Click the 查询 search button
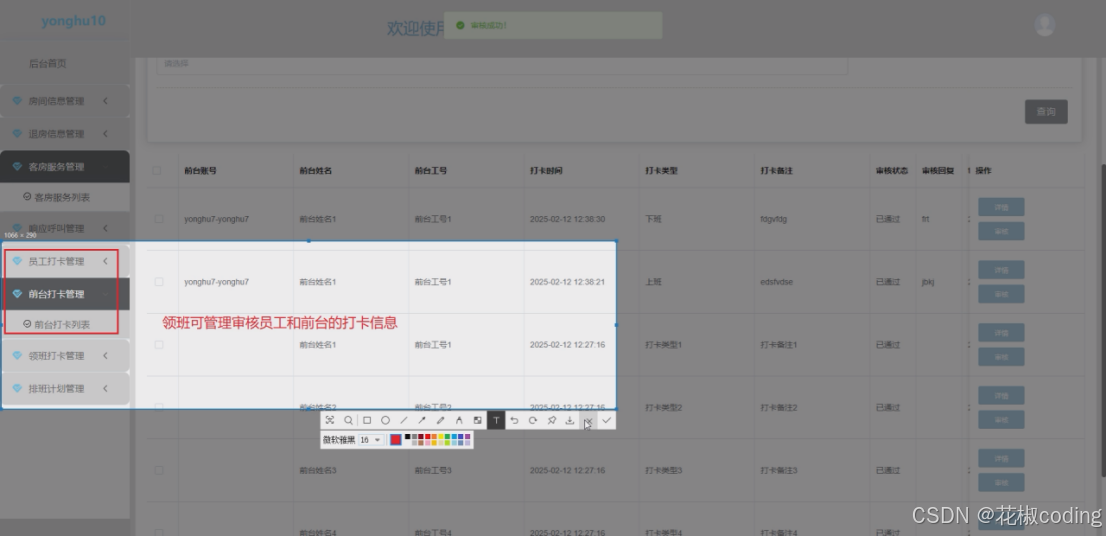This screenshot has width=1106, height=536. coord(1045,111)
